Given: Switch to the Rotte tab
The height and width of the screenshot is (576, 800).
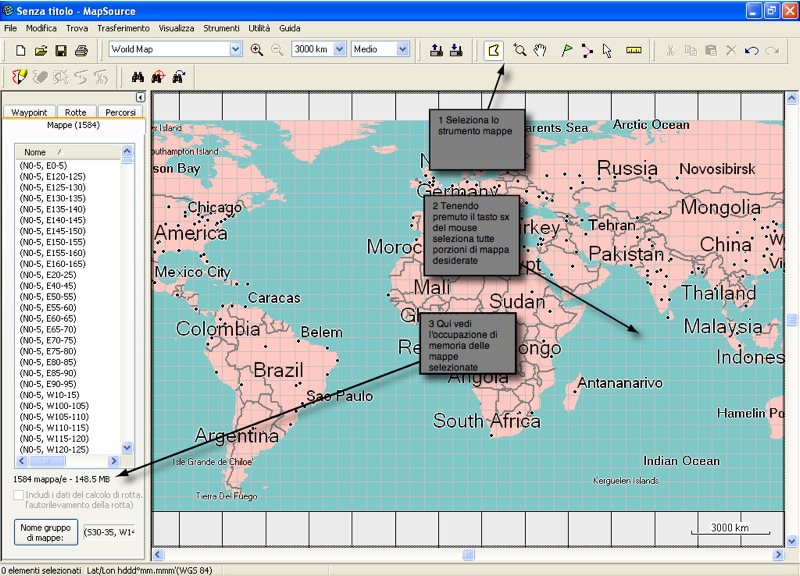Looking at the screenshot, I should pyautogui.click(x=76, y=112).
